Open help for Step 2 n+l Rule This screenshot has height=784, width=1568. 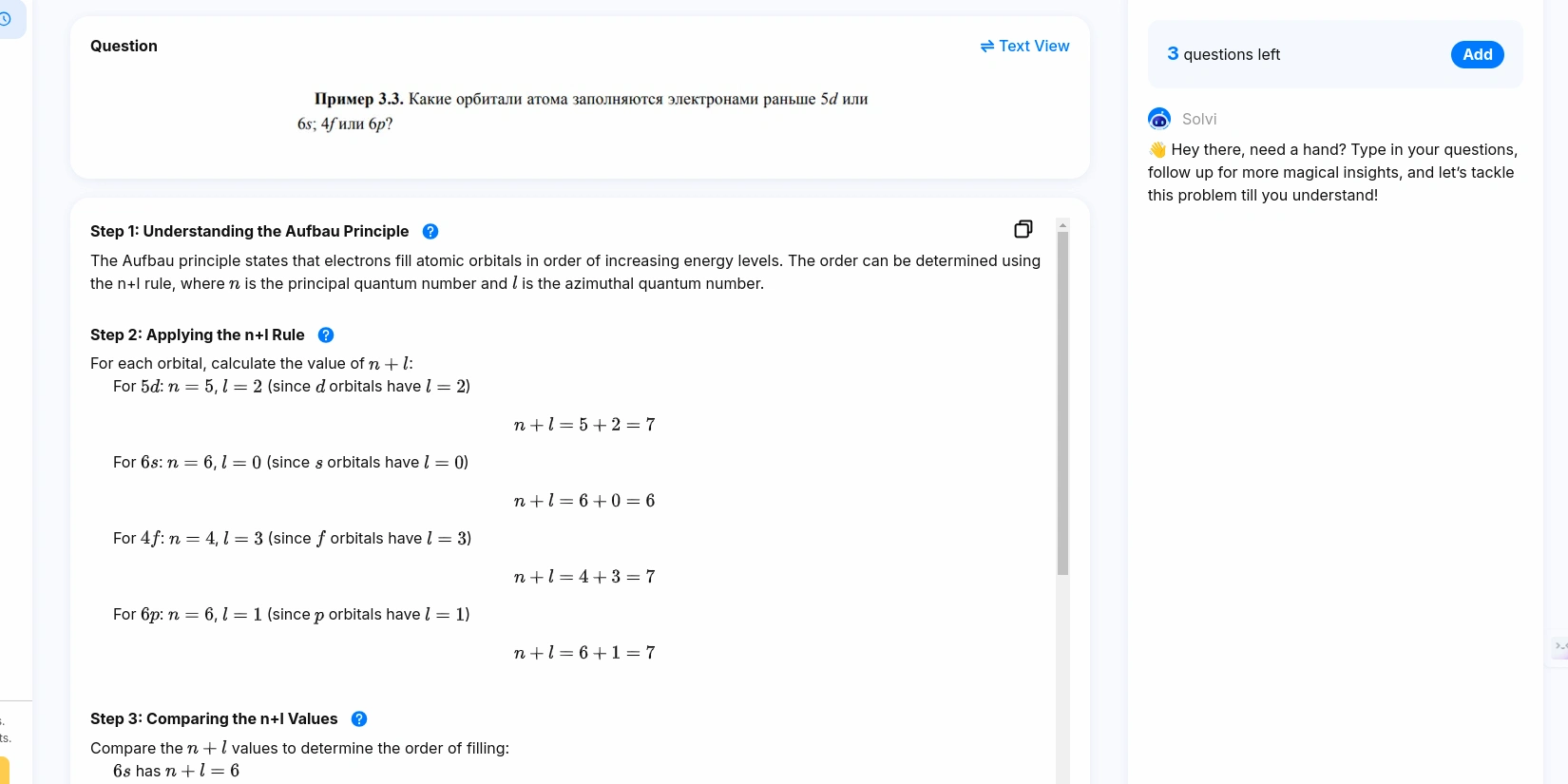click(x=326, y=335)
